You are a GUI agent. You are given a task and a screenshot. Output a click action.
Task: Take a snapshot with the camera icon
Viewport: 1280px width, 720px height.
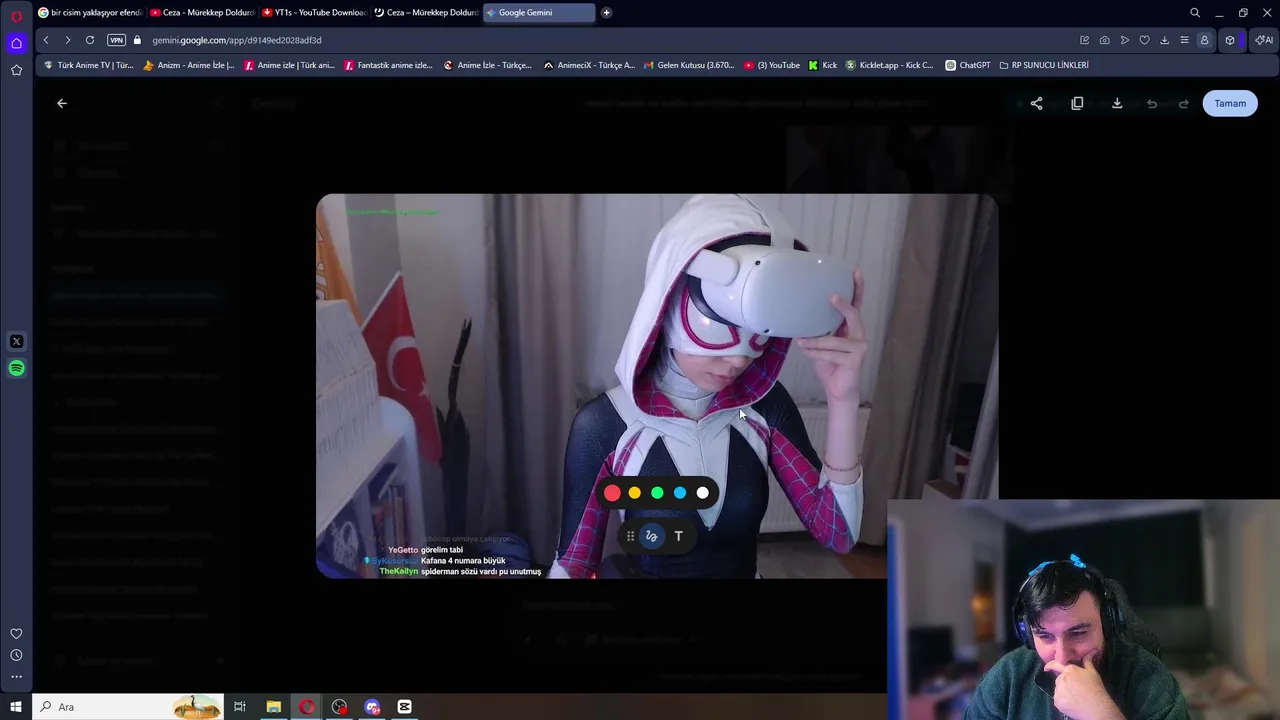click(1104, 40)
